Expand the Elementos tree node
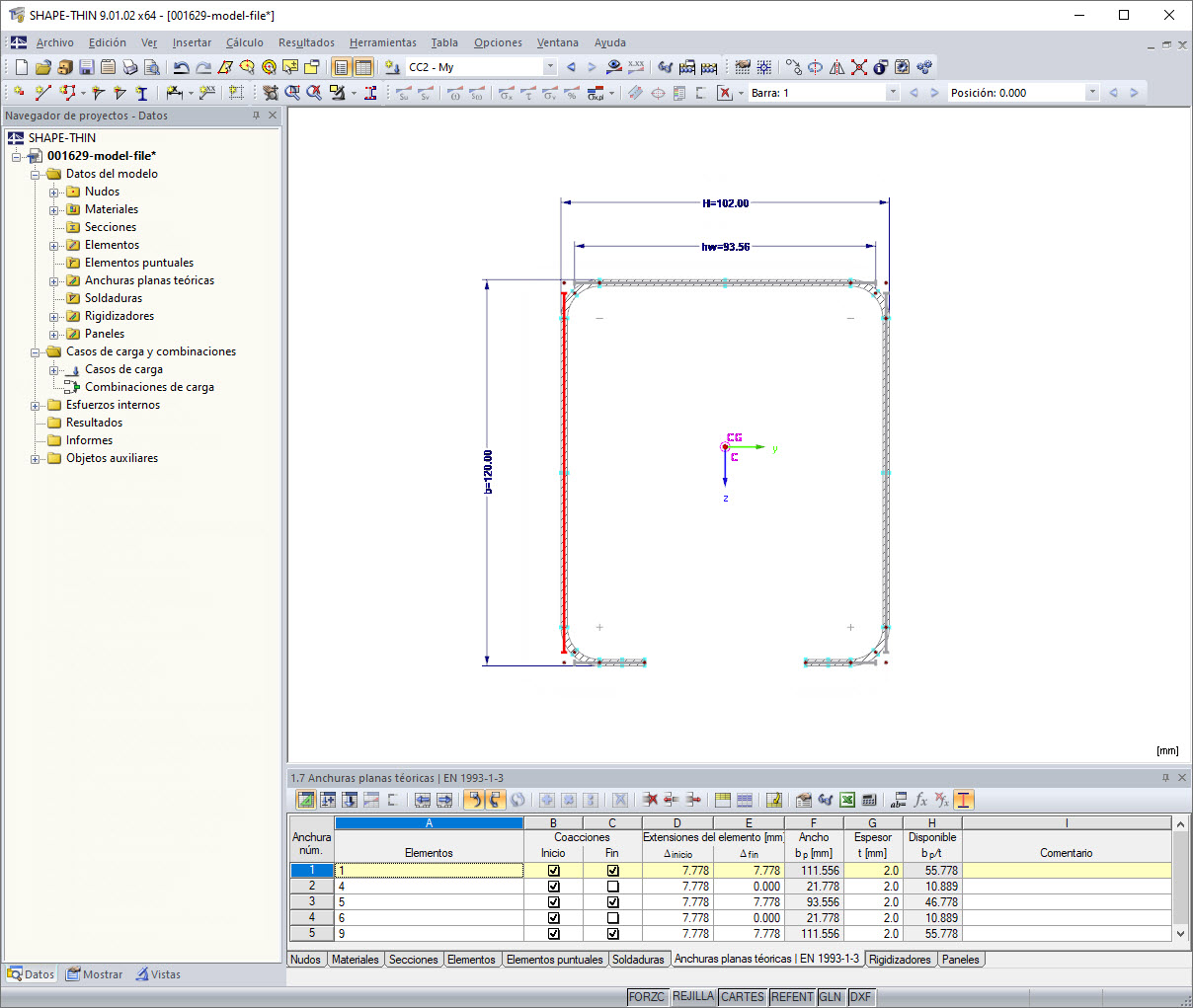This screenshot has height=1008, width=1193. coord(54,245)
